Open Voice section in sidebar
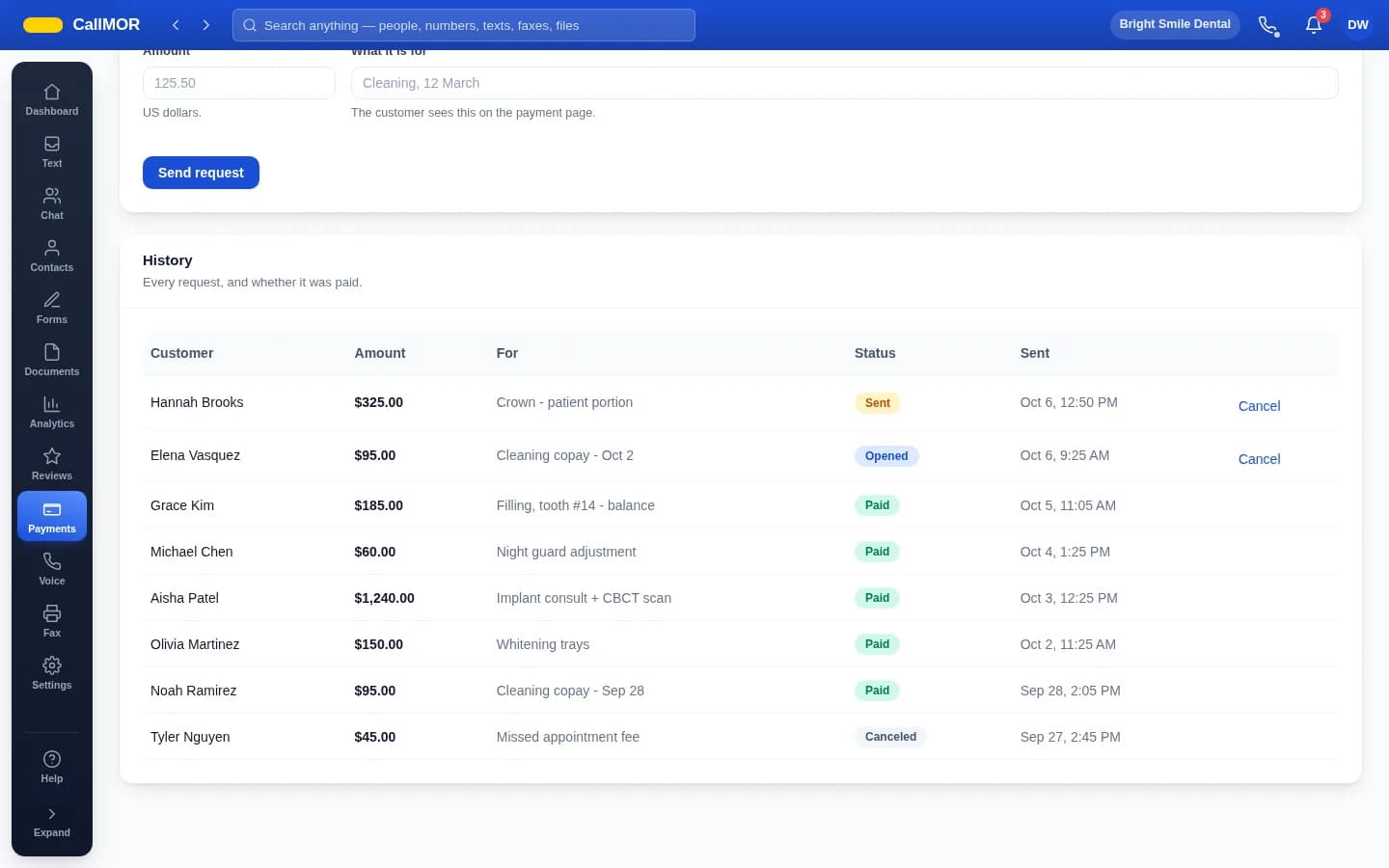 pyautogui.click(x=52, y=569)
